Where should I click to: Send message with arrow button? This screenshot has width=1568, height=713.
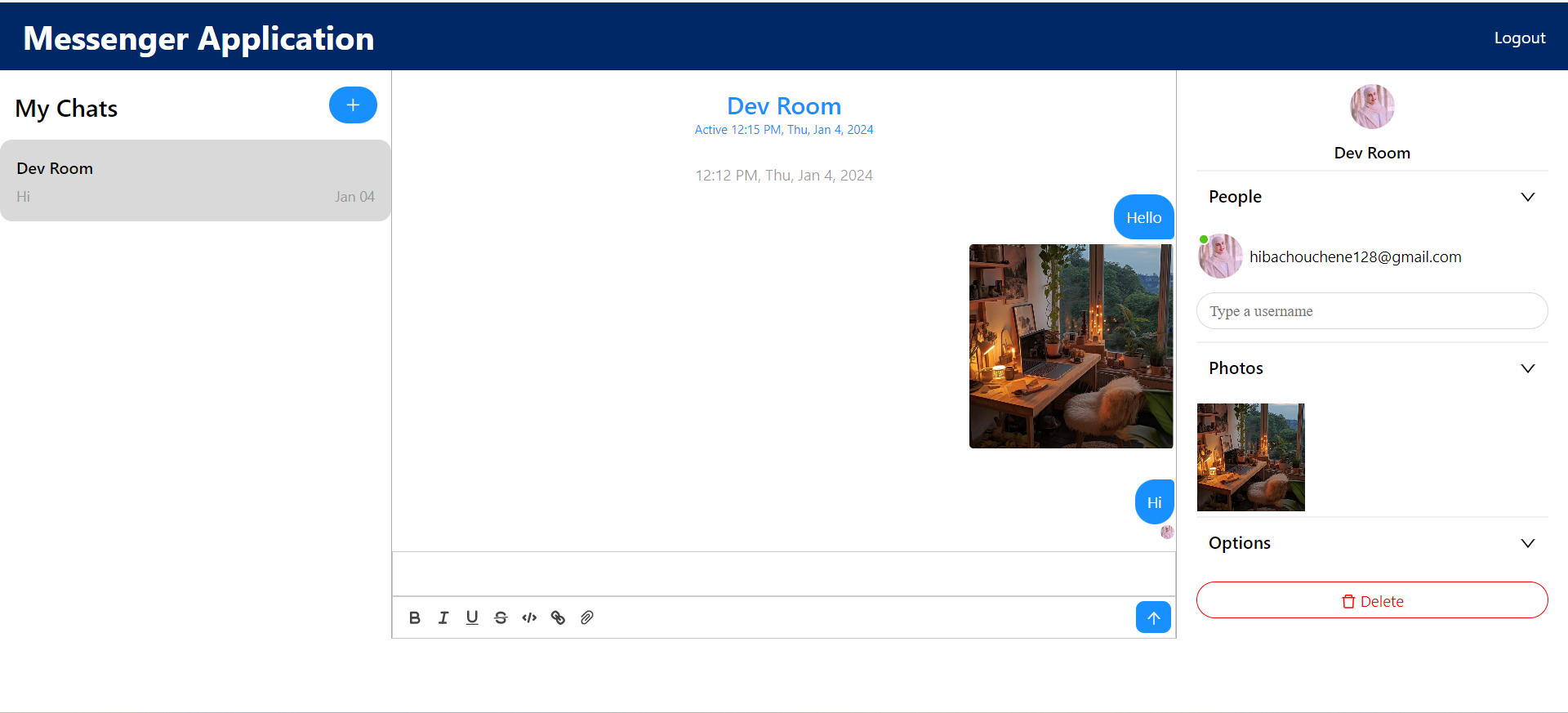1153,617
